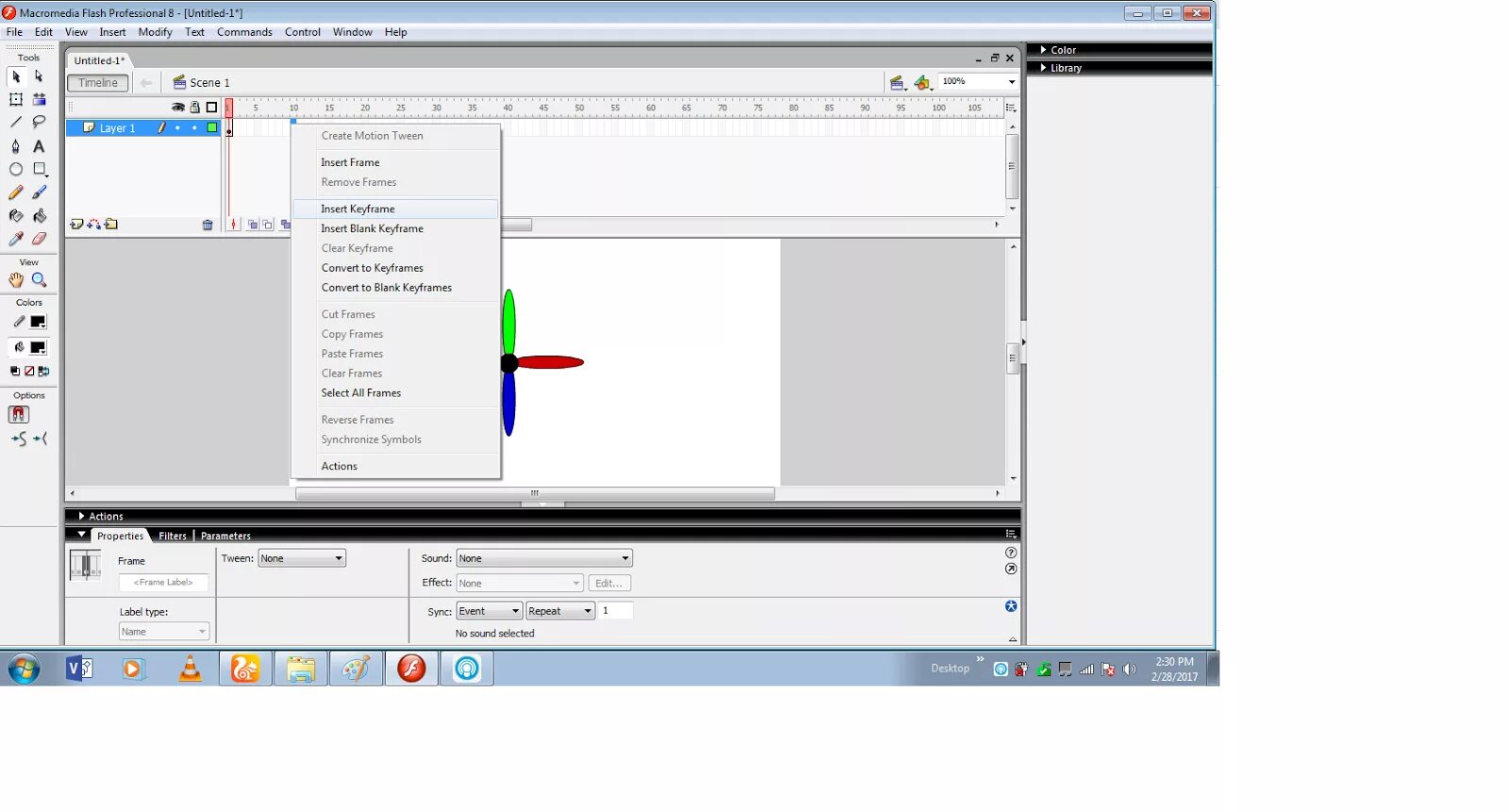Select the Rectangle tool
This screenshot has width=1509, height=812.
(x=39, y=170)
